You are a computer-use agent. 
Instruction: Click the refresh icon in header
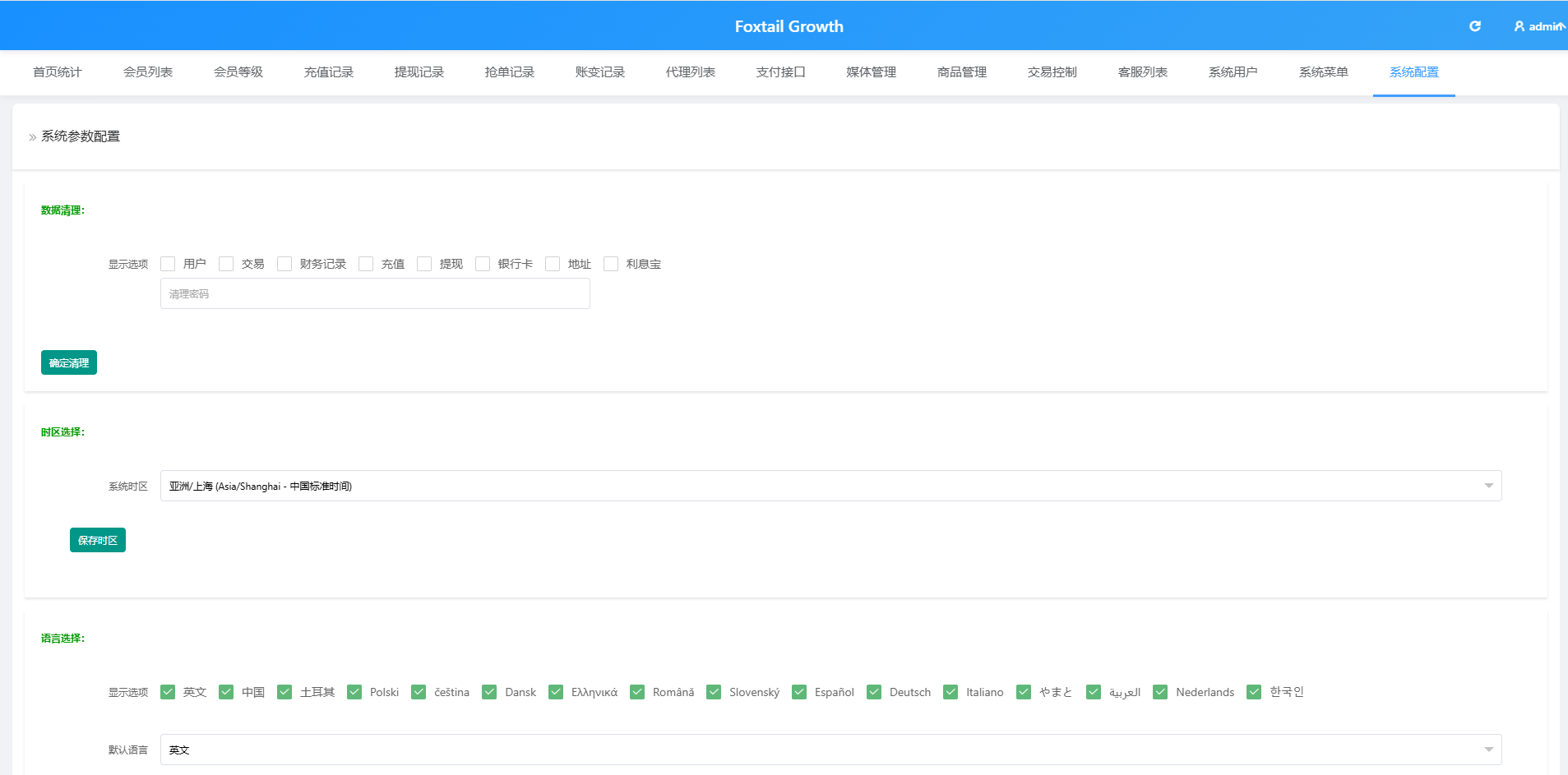1475,26
